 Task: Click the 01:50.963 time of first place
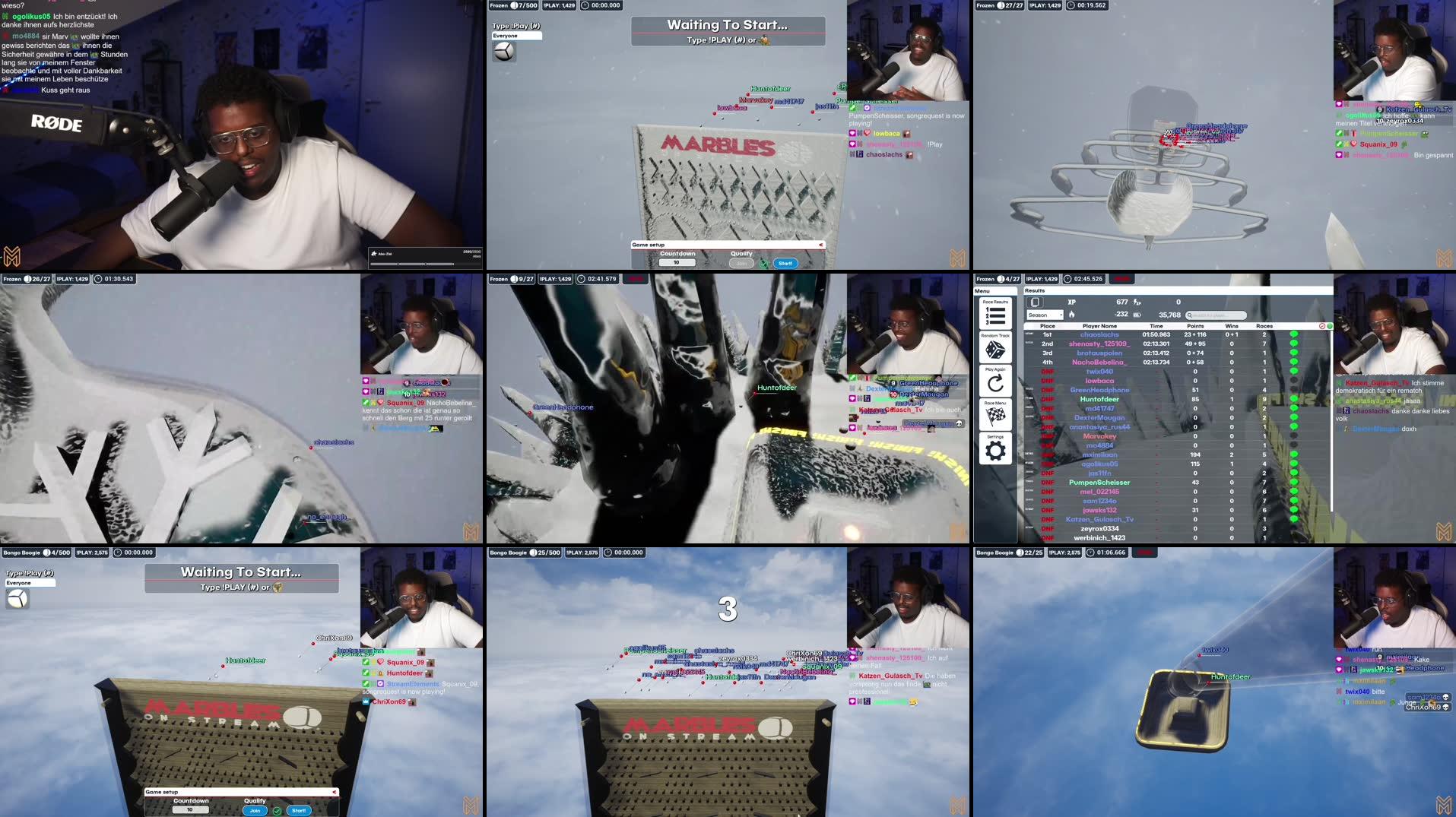[x=1156, y=334]
